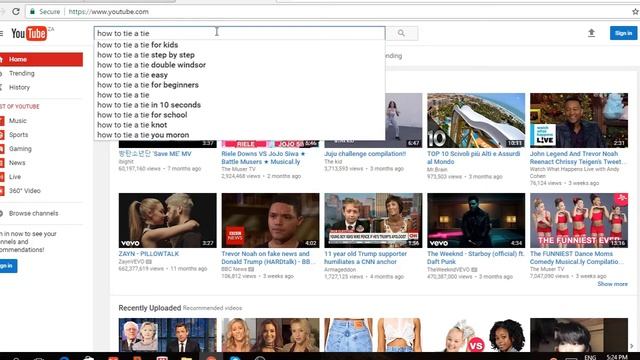Click the Sign in button at top right
640x360 pixels.
click(x=623, y=33)
